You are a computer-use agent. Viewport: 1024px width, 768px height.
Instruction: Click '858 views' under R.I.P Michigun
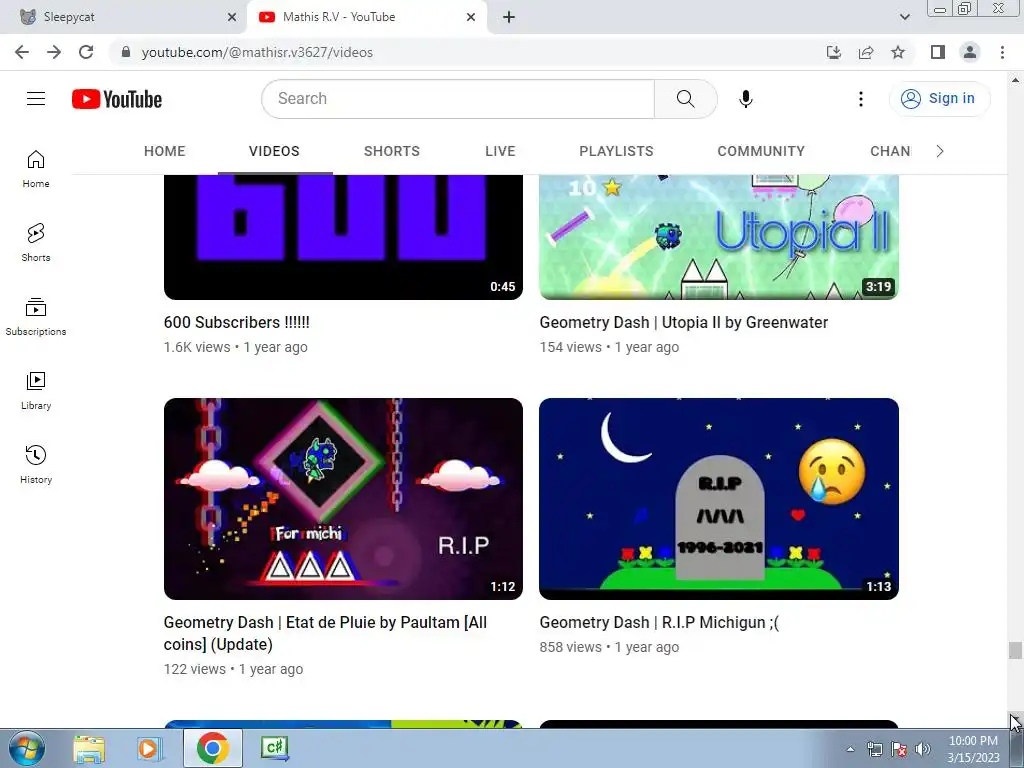570,647
